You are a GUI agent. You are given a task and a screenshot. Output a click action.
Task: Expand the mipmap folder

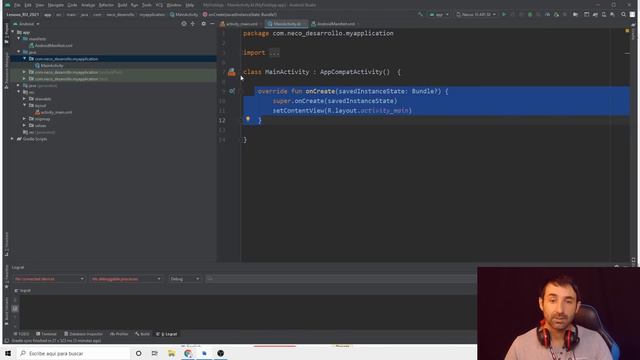pos(24,119)
